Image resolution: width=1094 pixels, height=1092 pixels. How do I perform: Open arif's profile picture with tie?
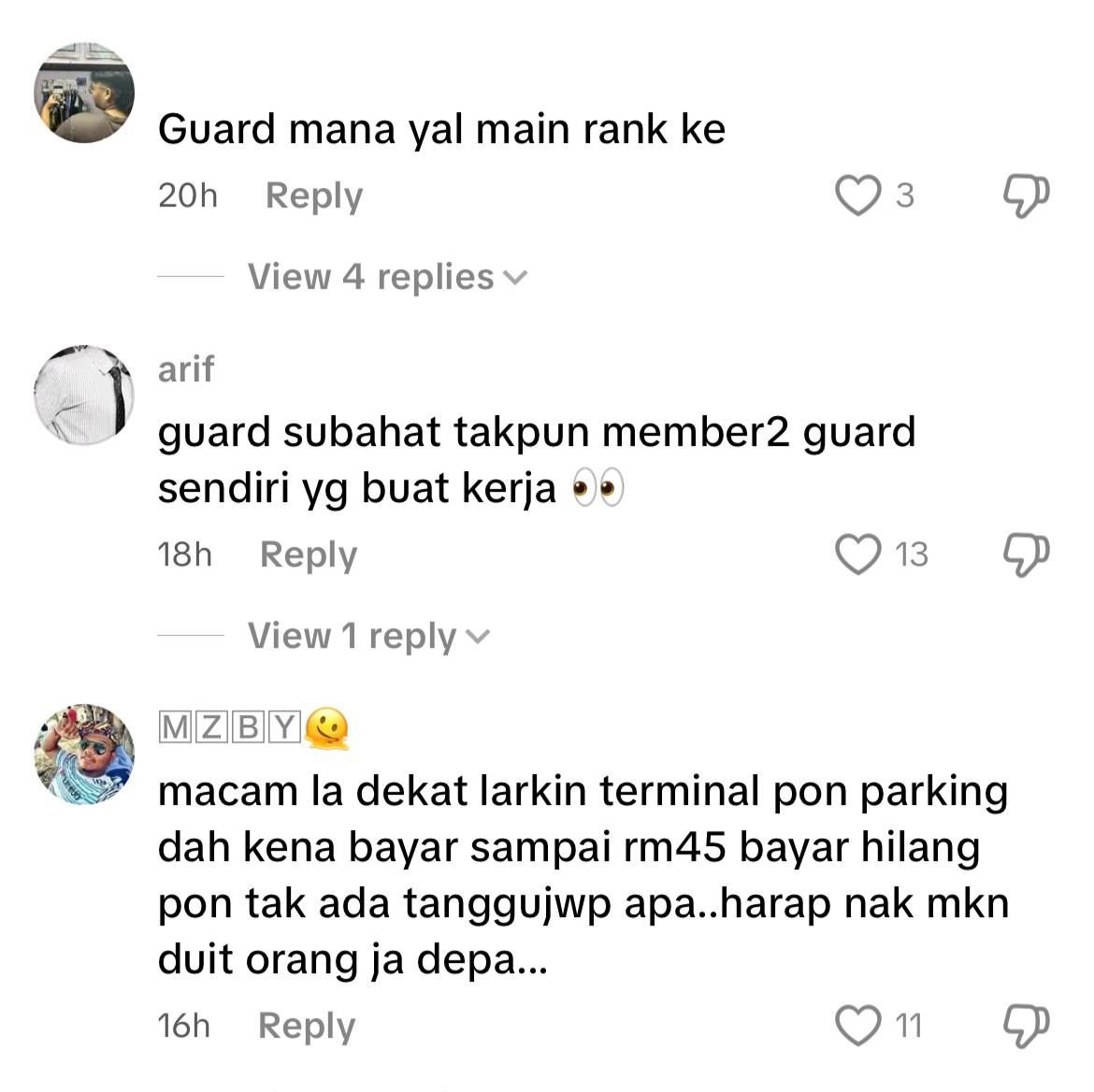[x=84, y=395]
